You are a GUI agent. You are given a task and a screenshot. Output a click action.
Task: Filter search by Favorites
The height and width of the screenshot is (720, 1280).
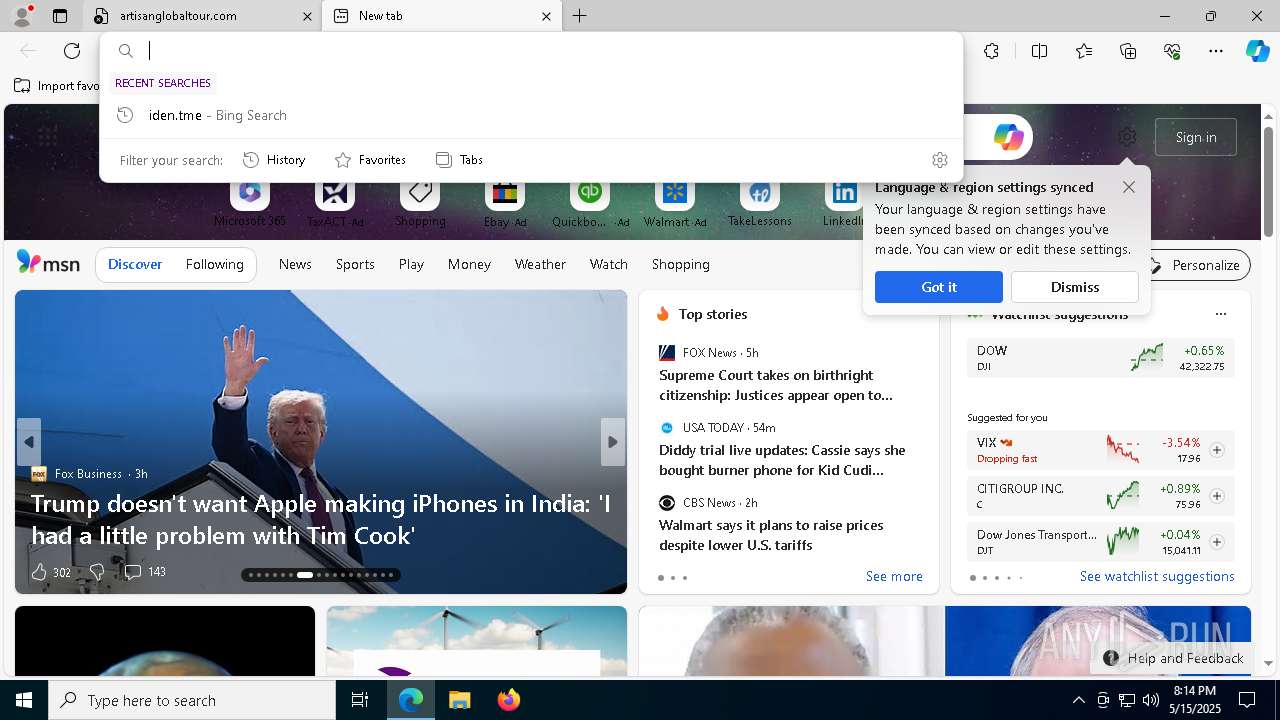point(370,160)
